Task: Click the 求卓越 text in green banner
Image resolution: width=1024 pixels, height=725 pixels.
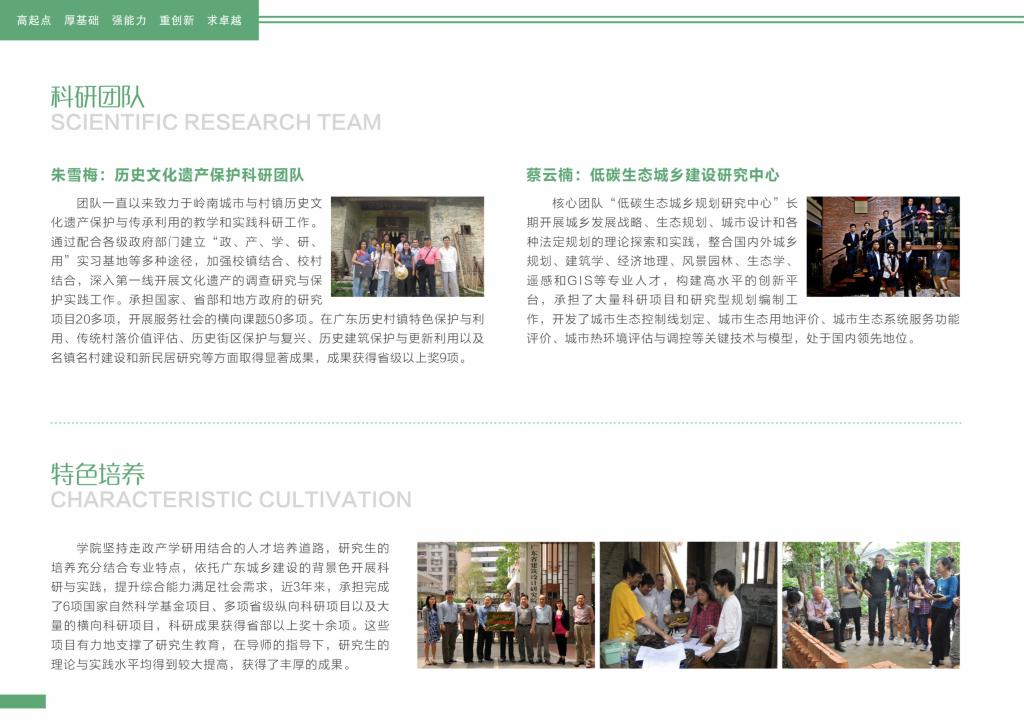Action: [225, 20]
